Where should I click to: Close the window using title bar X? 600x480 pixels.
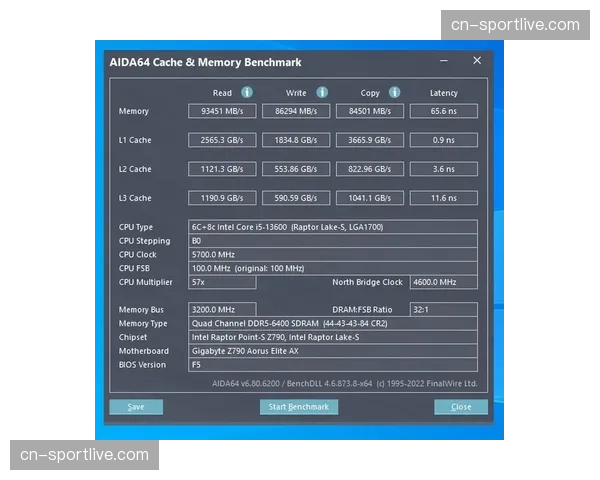click(477, 61)
